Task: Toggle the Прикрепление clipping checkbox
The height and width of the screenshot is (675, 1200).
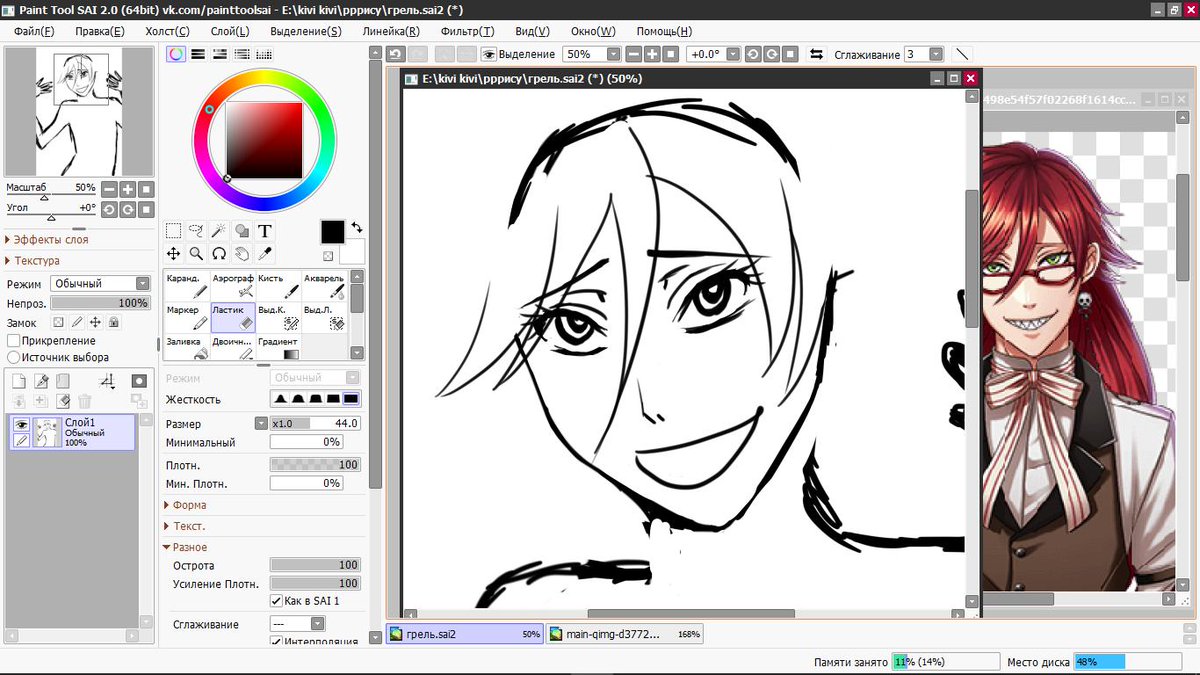Action: pos(14,341)
